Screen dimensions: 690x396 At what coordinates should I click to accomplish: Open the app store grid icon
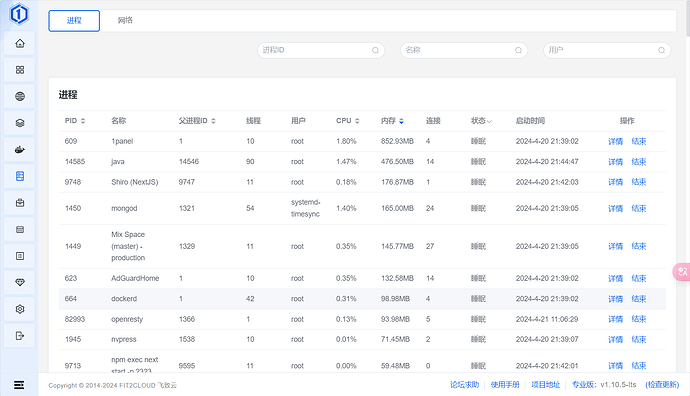[20, 70]
